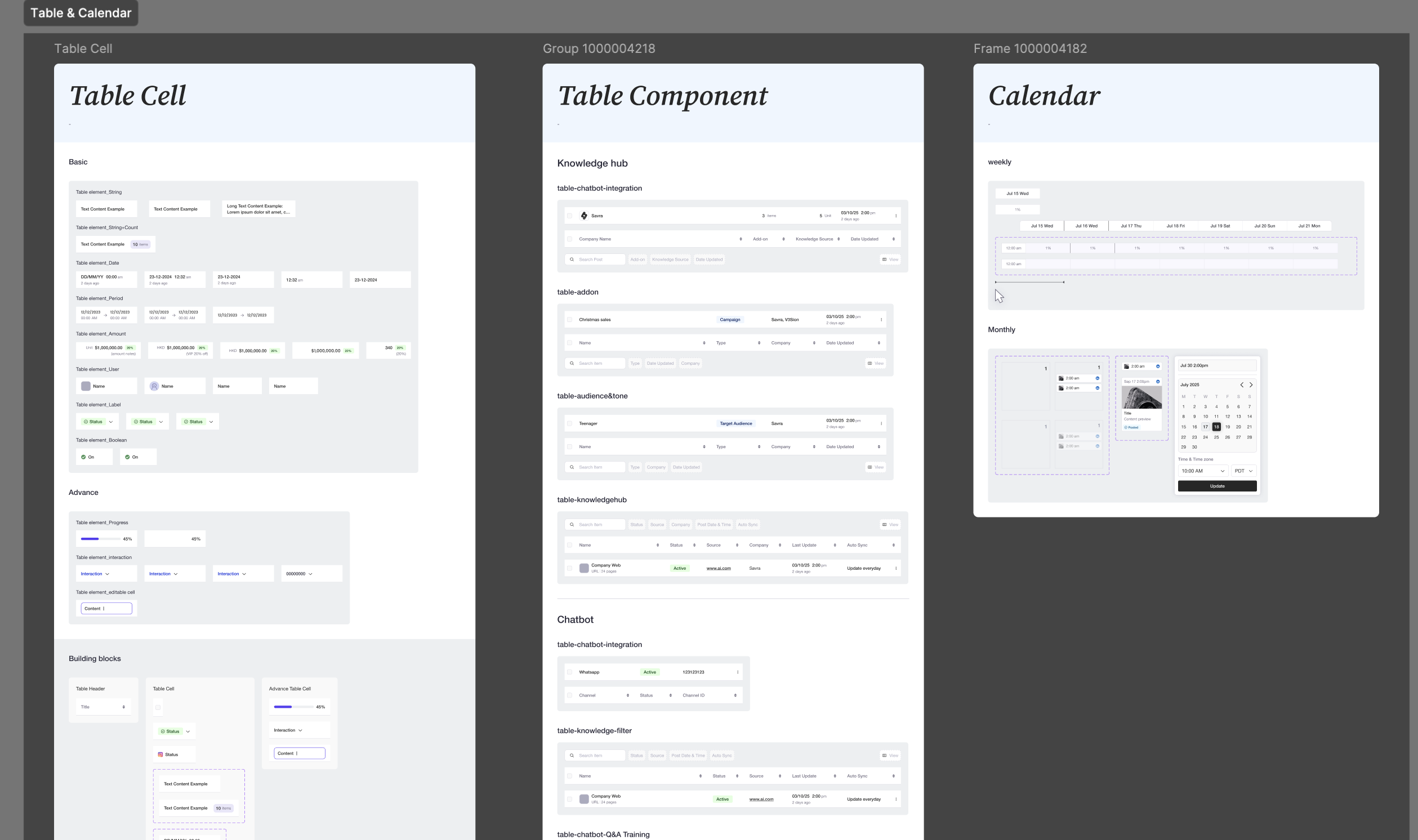Click sort arrows on Knowledge Source header
The image size is (1418, 840).
[x=839, y=239]
